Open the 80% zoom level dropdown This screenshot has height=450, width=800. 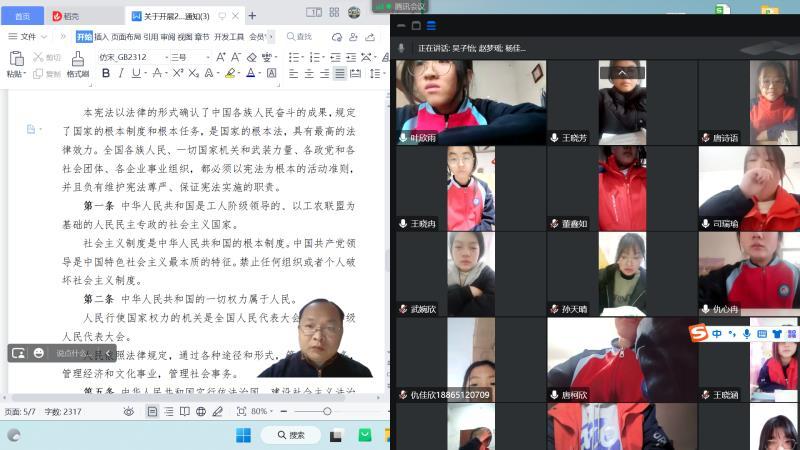(x=259, y=411)
